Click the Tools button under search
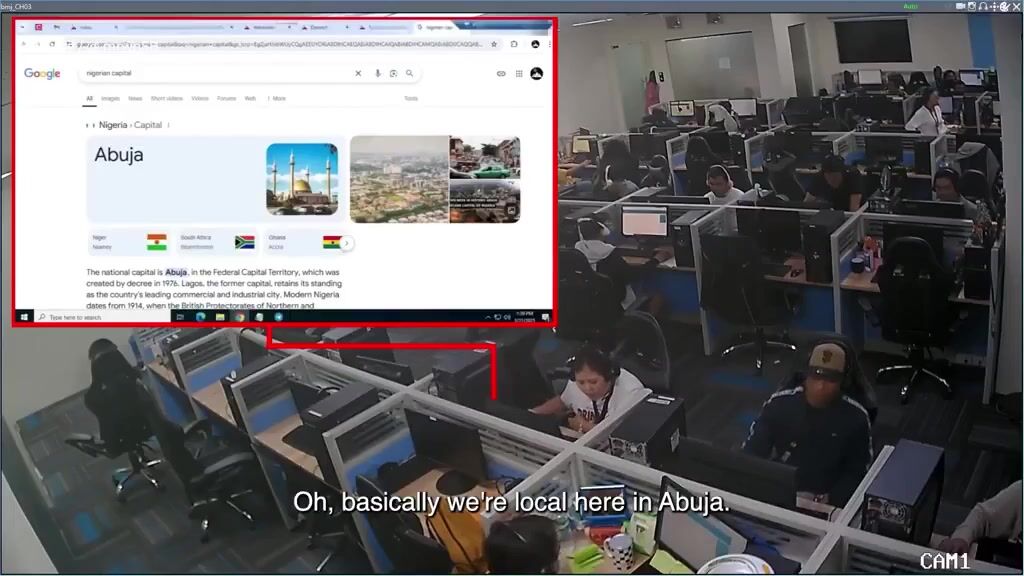This screenshot has width=1024, height=576. click(x=411, y=98)
